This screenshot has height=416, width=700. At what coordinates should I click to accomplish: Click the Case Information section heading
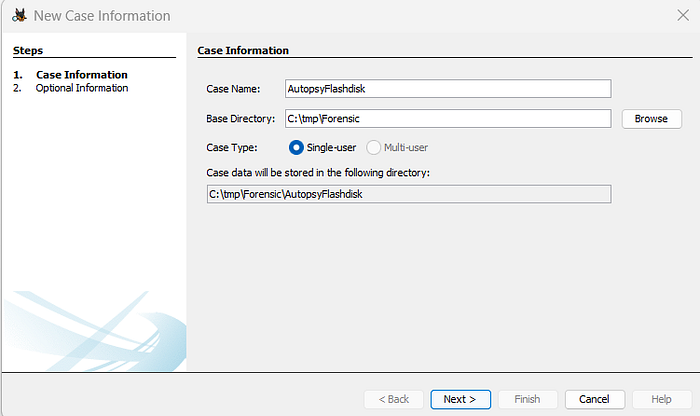[x=243, y=50]
